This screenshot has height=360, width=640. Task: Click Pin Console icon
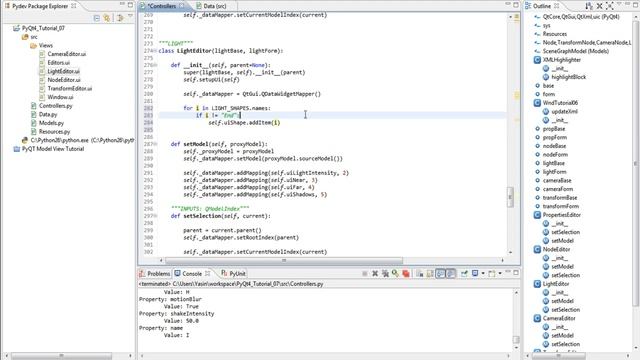coord(464,273)
